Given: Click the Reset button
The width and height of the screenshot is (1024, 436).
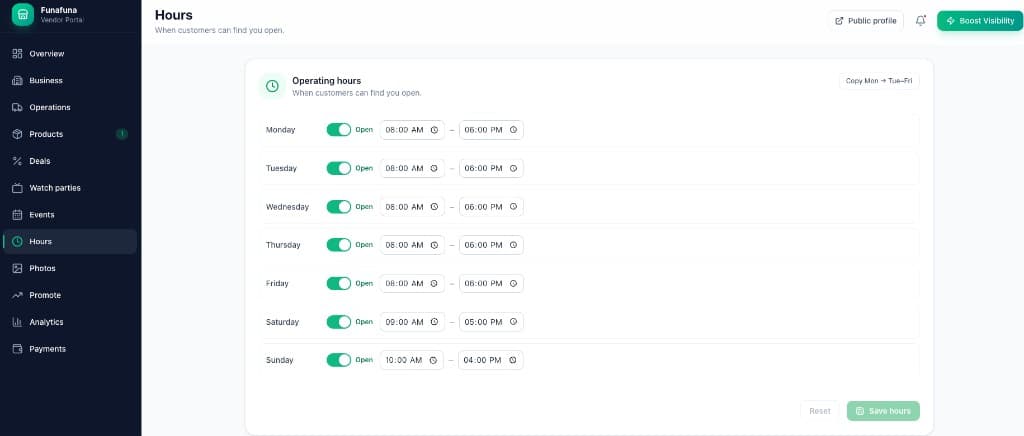Looking at the screenshot, I should tap(820, 411).
